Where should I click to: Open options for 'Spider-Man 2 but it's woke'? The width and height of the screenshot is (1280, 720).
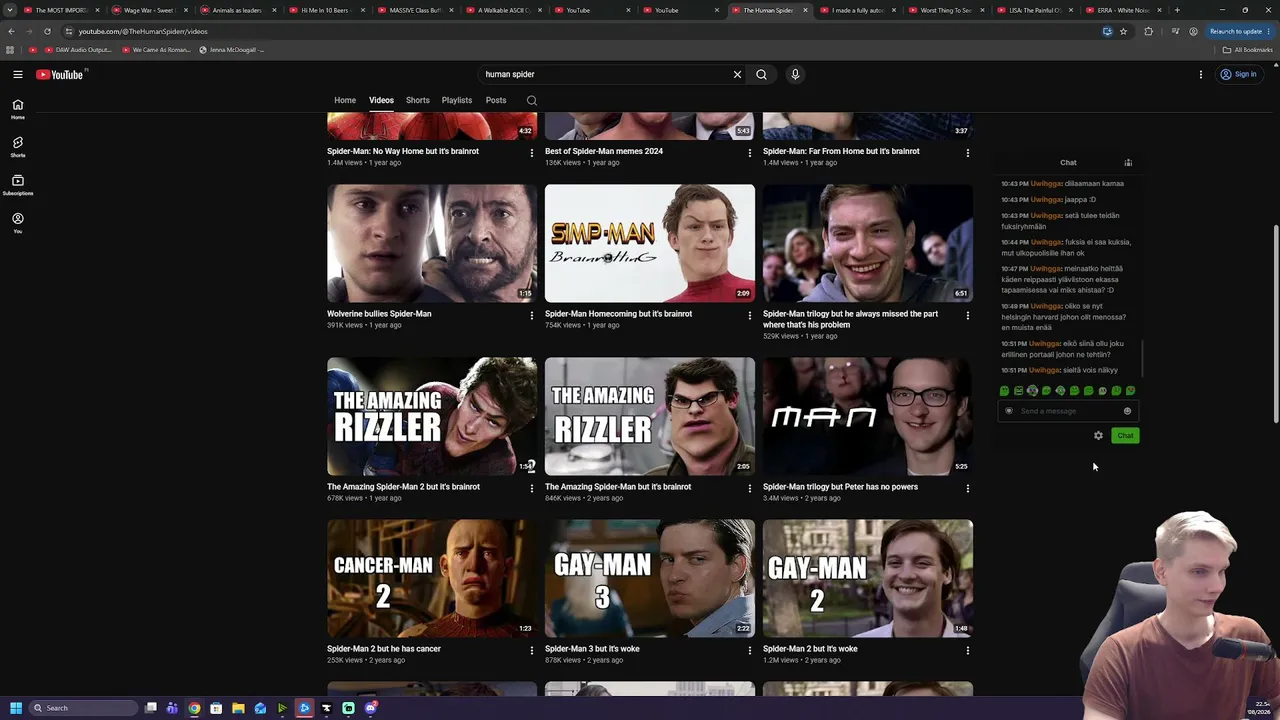pyautogui.click(x=968, y=651)
